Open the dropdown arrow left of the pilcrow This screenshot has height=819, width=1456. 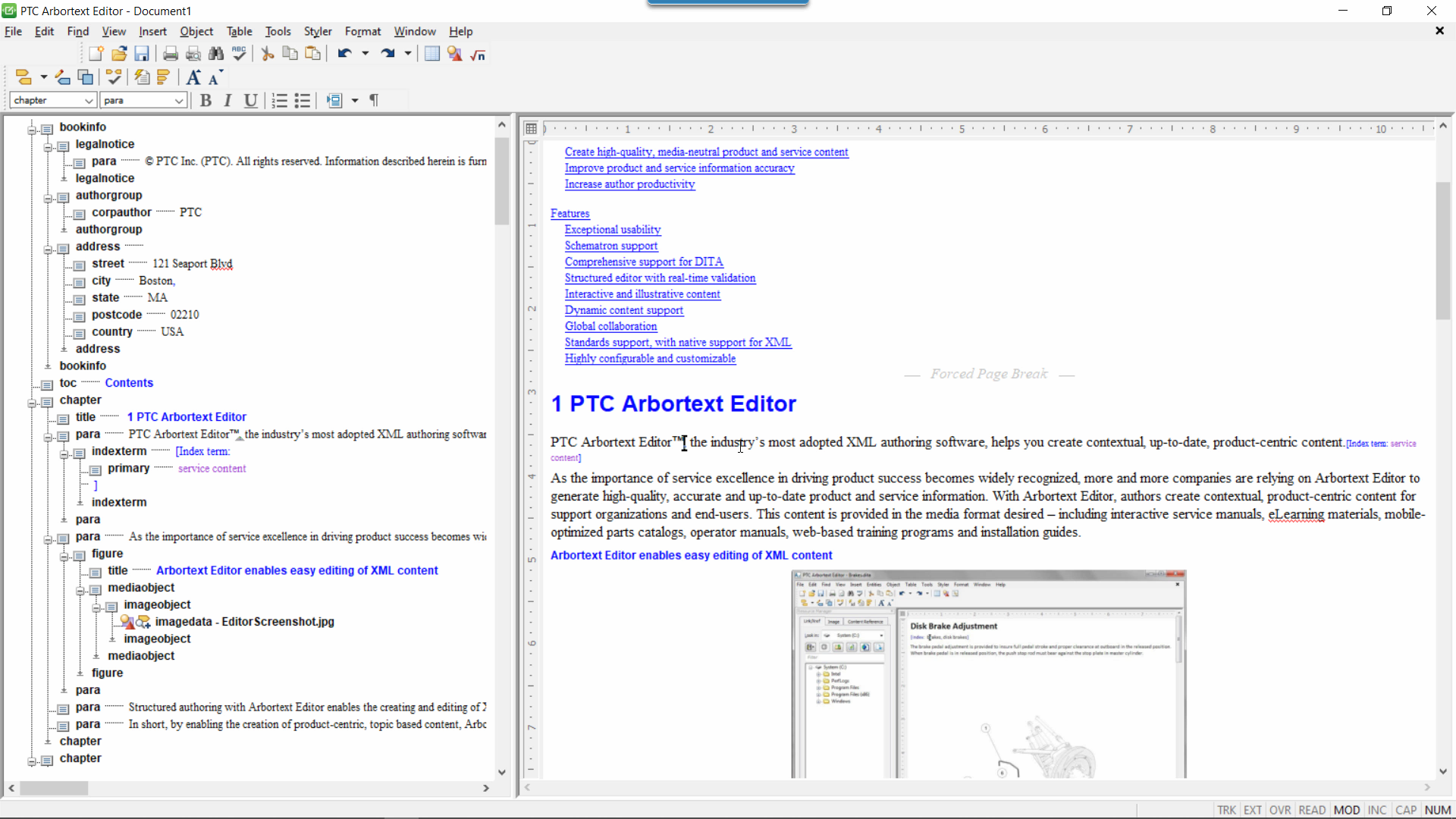(x=354, y=100)
